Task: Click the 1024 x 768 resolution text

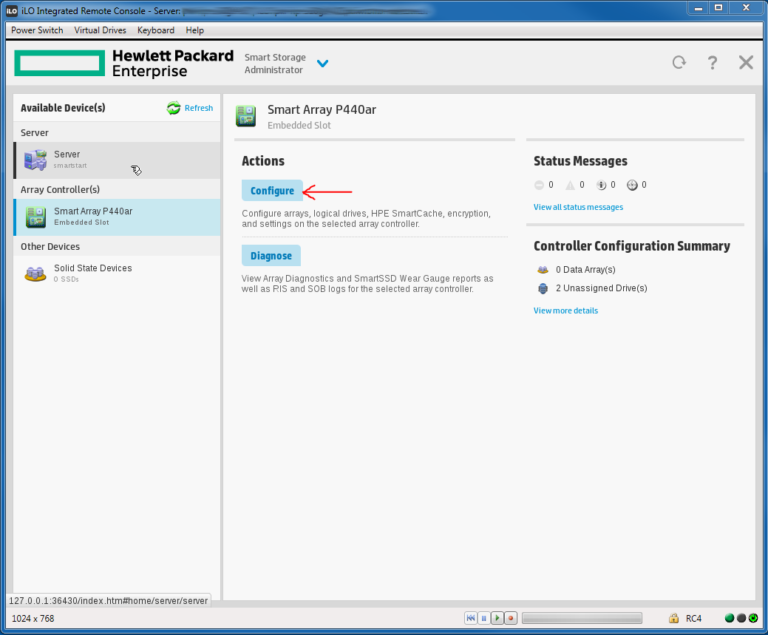Action: click(x=33, y=618)
